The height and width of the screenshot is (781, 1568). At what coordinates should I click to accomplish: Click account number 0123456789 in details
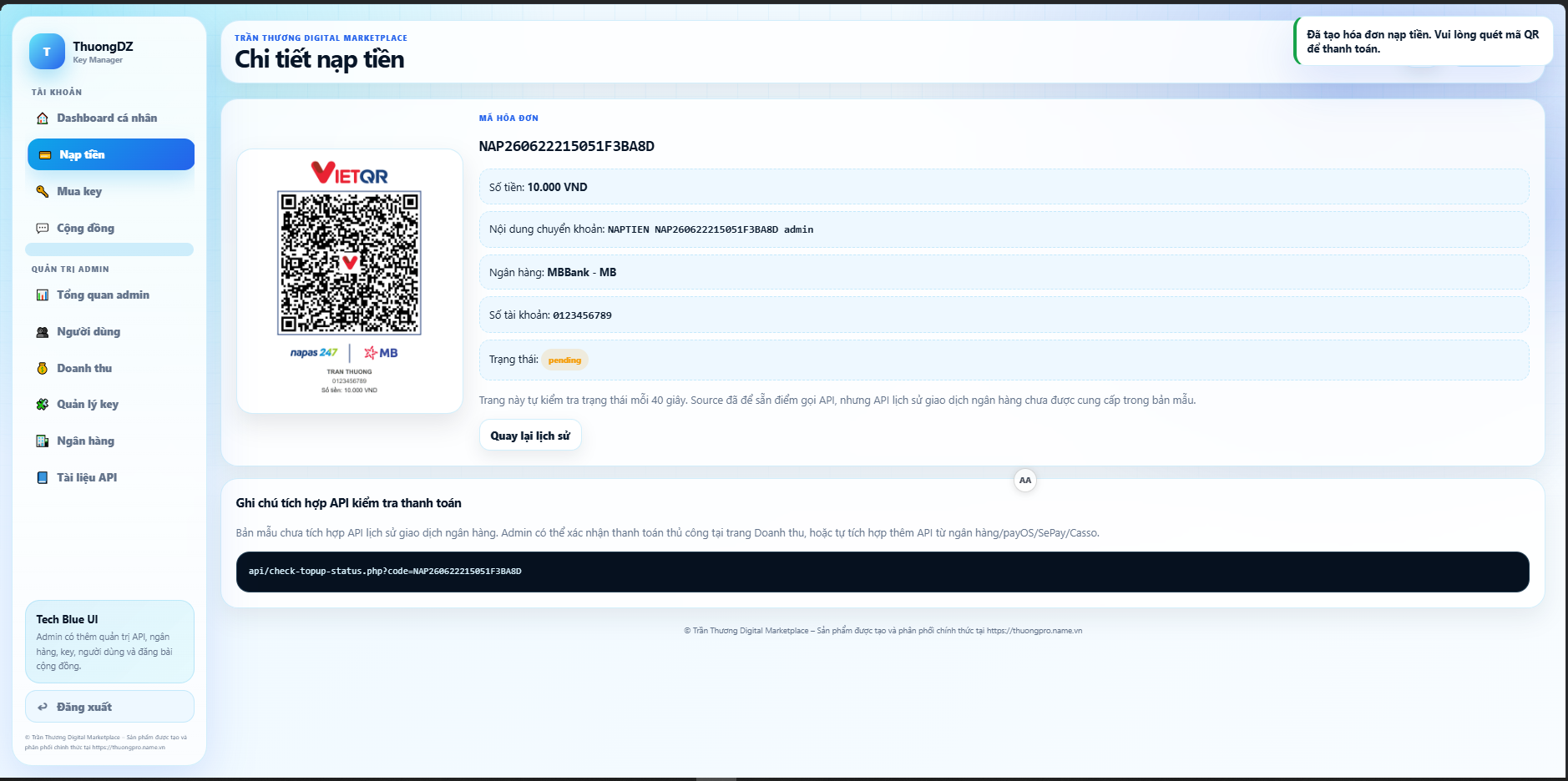tap(582, 315)
